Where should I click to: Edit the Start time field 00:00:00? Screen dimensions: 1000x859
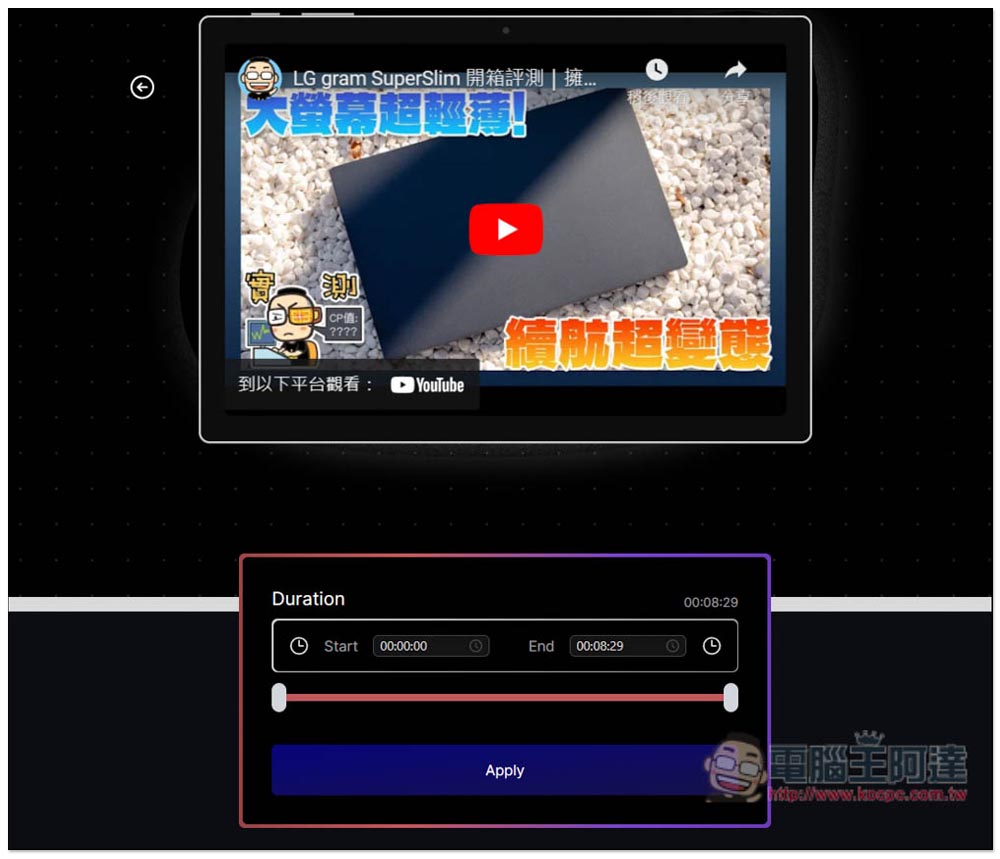coord(430,646)
